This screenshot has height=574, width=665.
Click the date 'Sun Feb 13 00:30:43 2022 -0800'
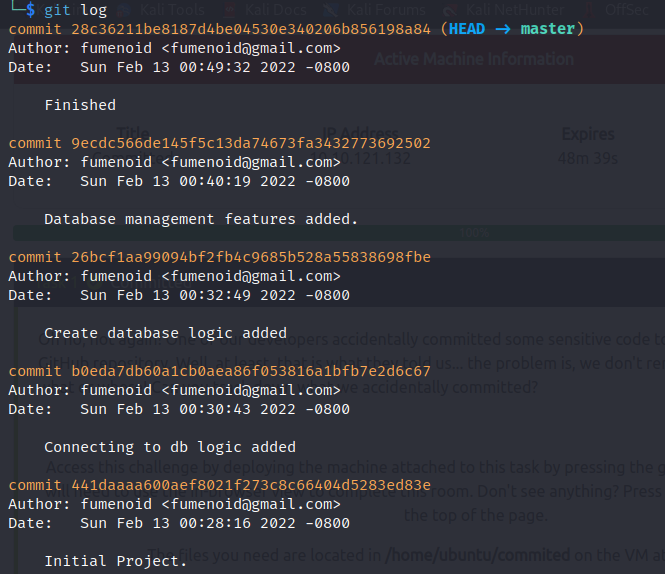(215, 409)
